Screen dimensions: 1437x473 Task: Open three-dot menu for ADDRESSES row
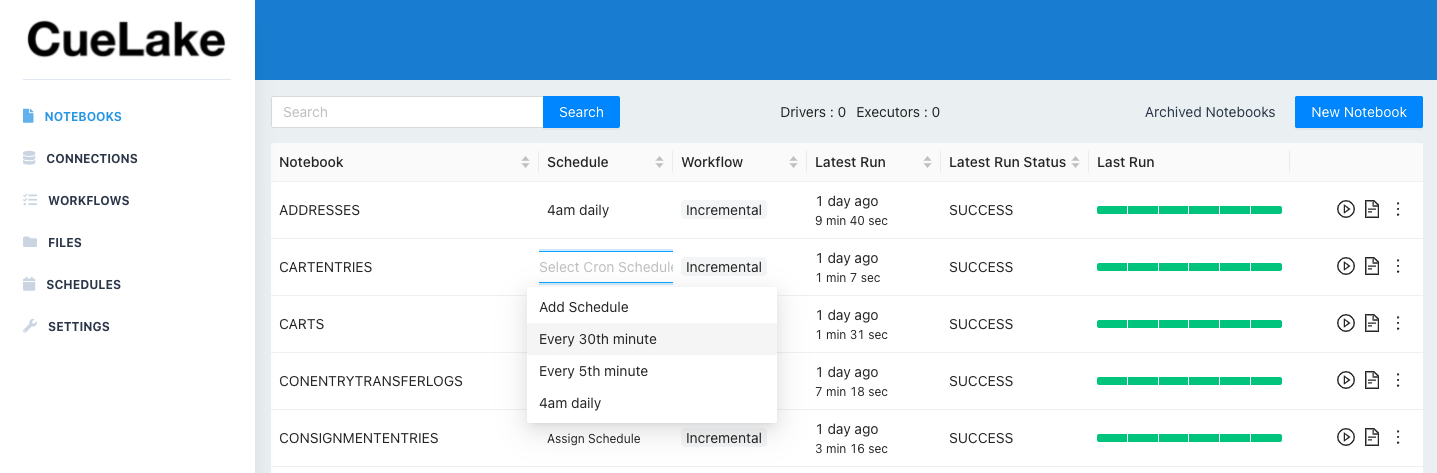pyautogui.click(x=1398, y=209)
